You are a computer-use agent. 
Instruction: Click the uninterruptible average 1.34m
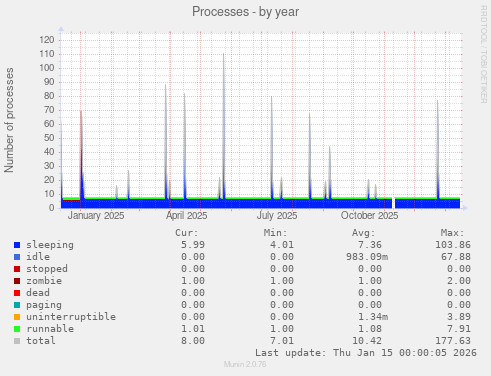[x=373, y=317]
